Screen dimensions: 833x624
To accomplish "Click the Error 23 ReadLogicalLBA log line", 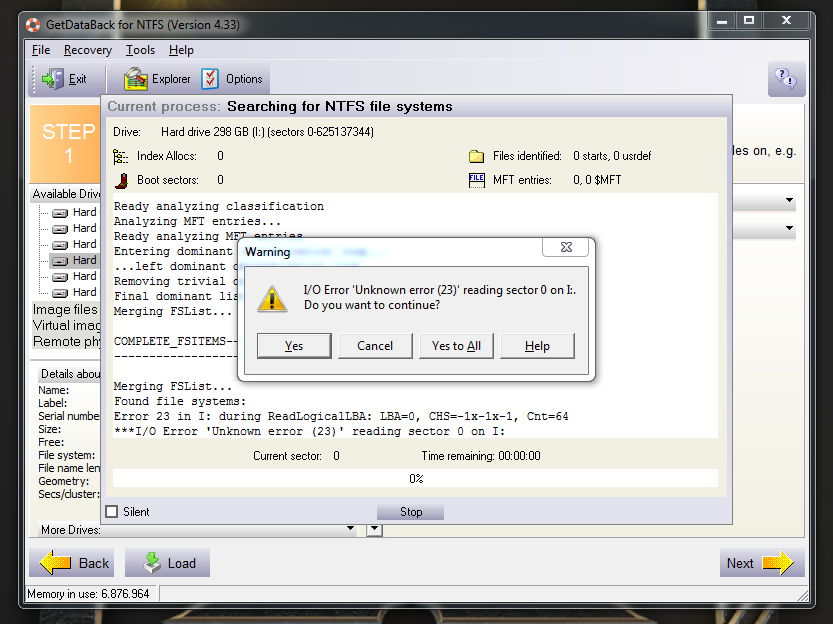I will click(341, 416).
